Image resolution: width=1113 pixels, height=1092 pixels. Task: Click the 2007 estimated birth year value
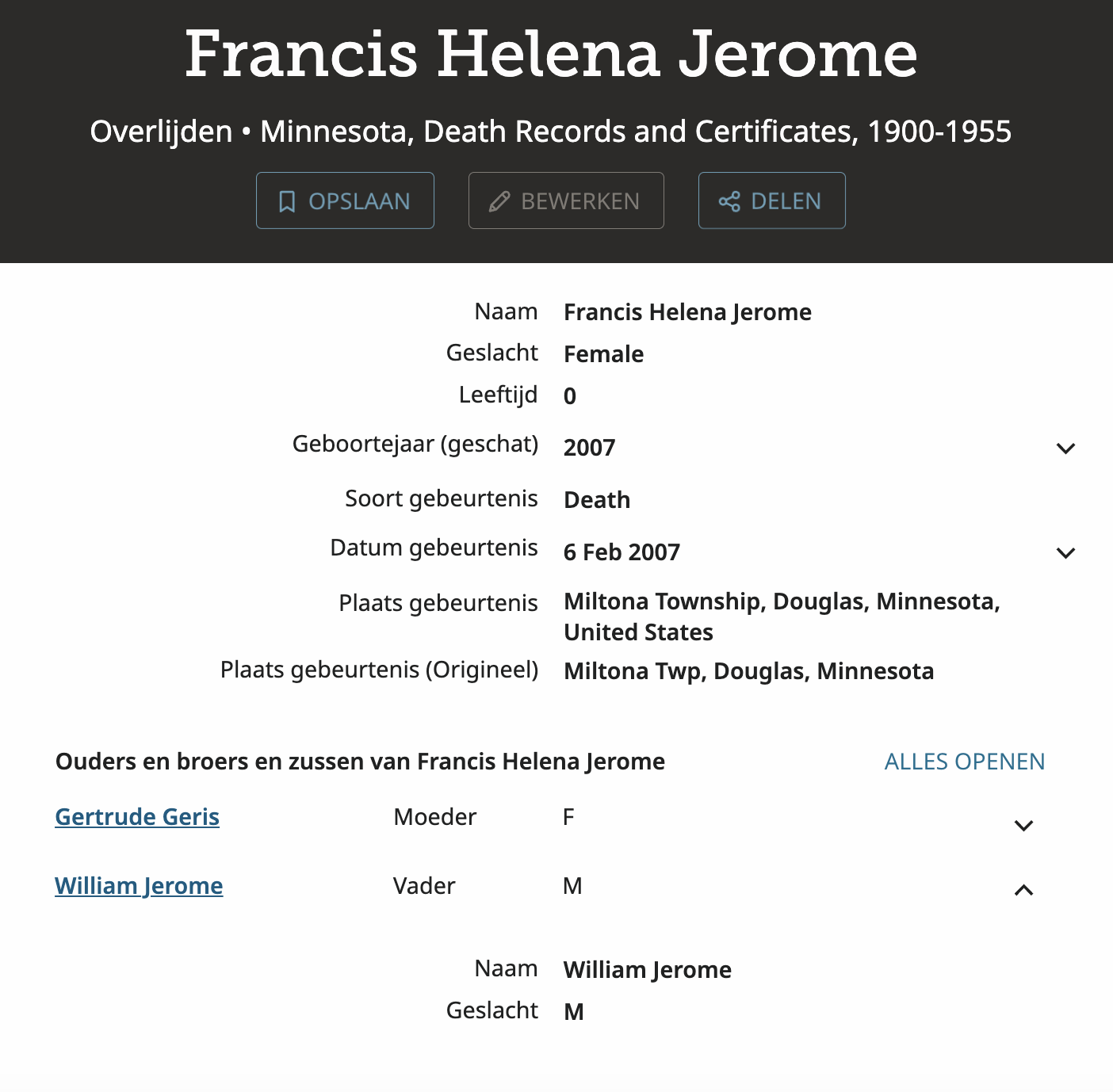point(589,448)
